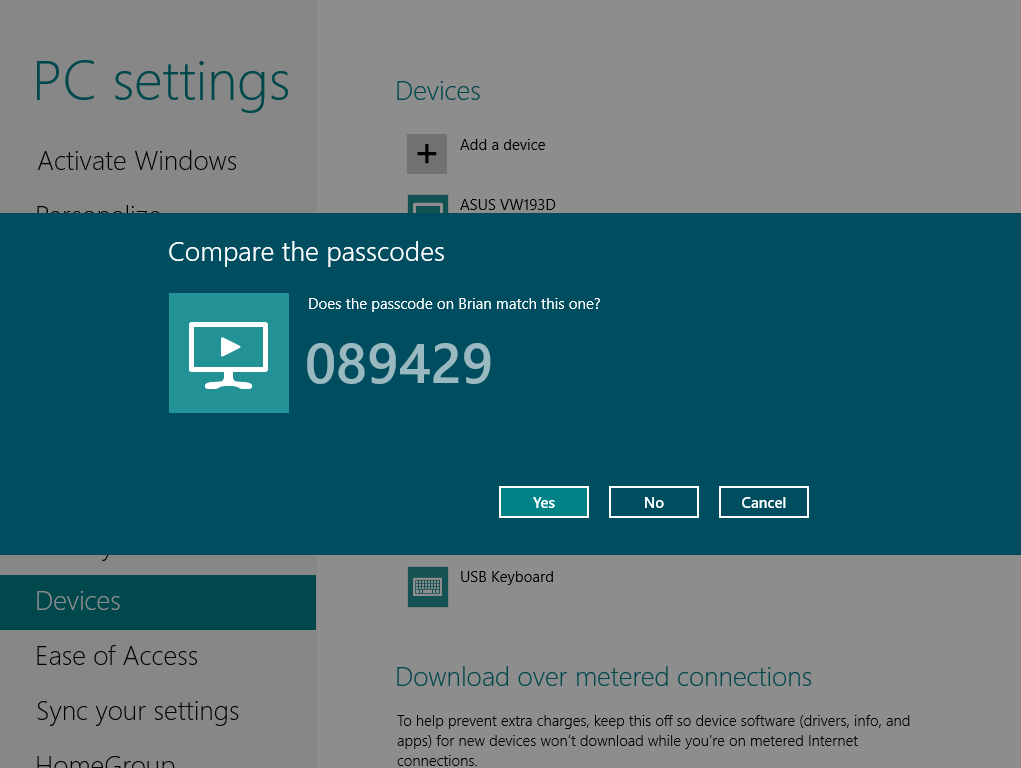Click the Compare the passcodes dialog title
The image size is (1021, 768).
coord(306,252)
